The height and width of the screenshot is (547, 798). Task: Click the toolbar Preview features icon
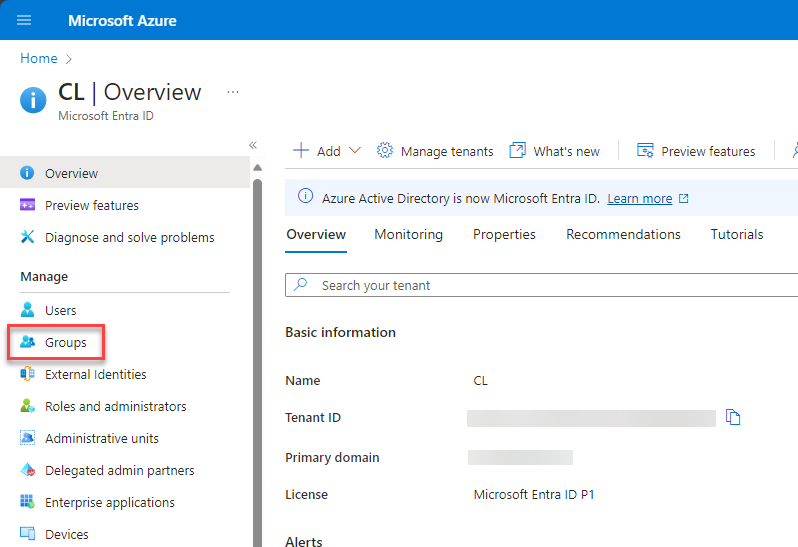click(x=645, y=151)
